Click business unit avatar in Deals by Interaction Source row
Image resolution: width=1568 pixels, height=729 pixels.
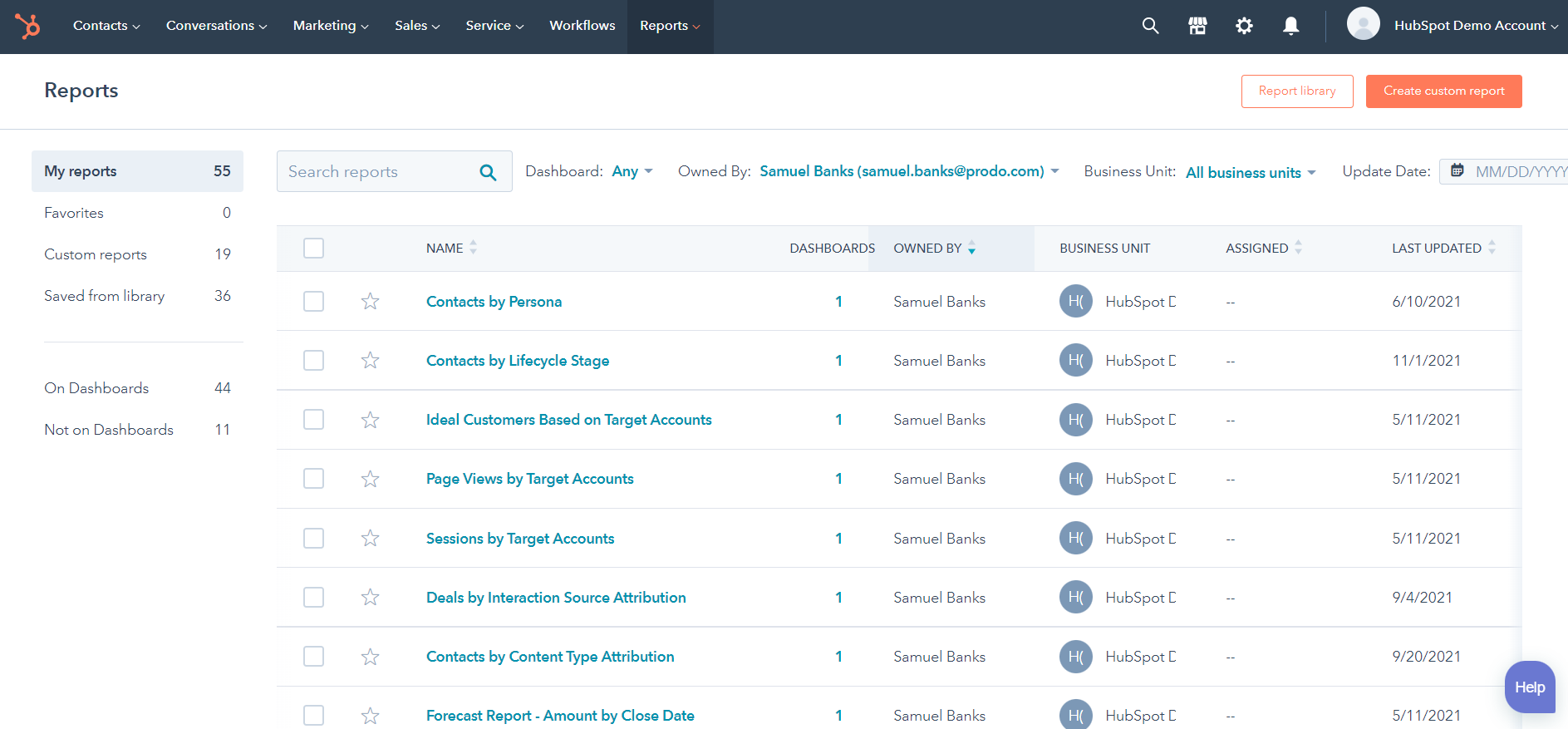pyautogui.click(x=1075, y=597)
